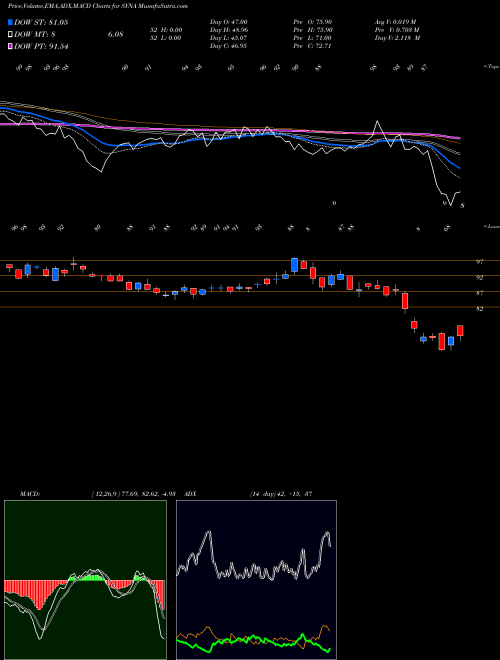Viewport: 500px width, 660px height.
Task: Click the ADX (14 day) values text
Action: click(x=281, y=494)
